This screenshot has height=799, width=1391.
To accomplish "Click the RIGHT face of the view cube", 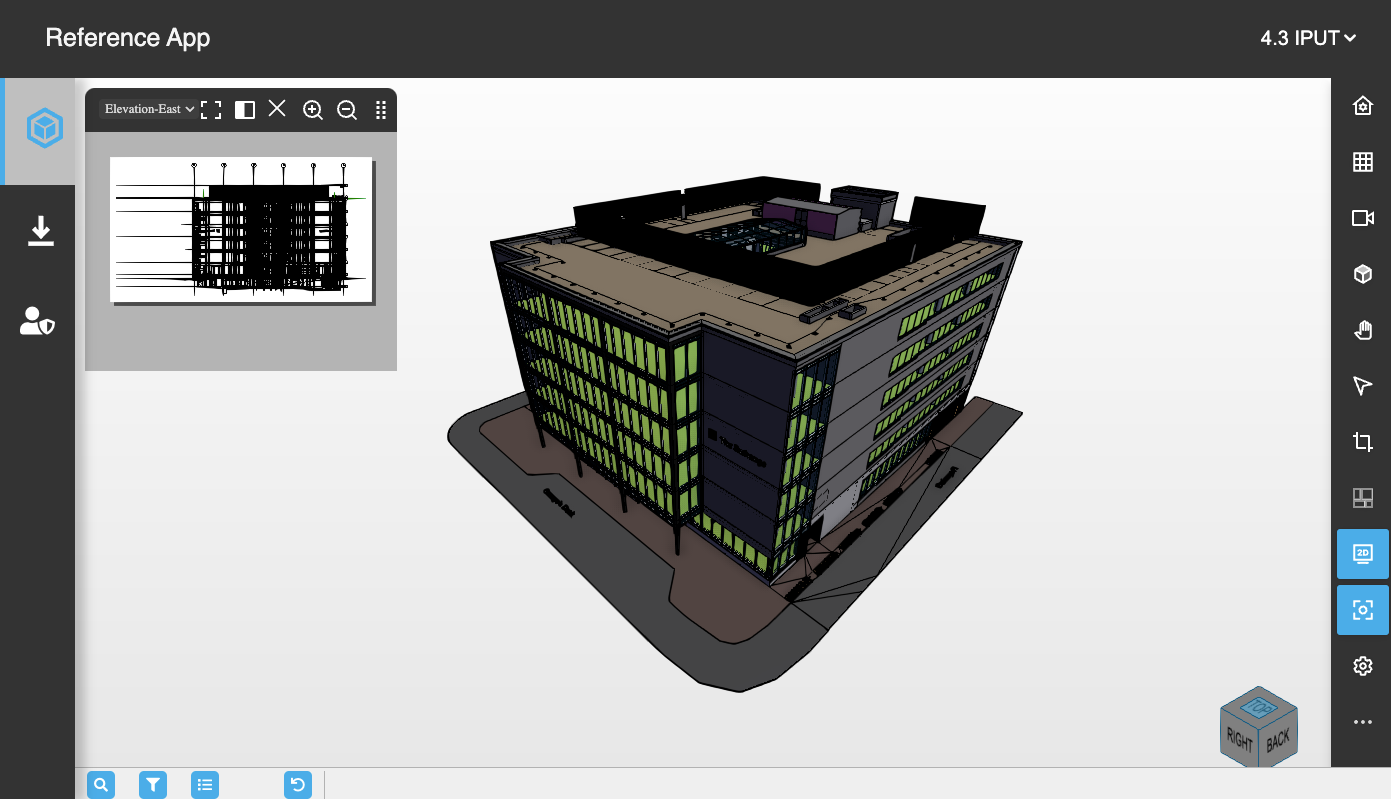I will point(1239,740).
